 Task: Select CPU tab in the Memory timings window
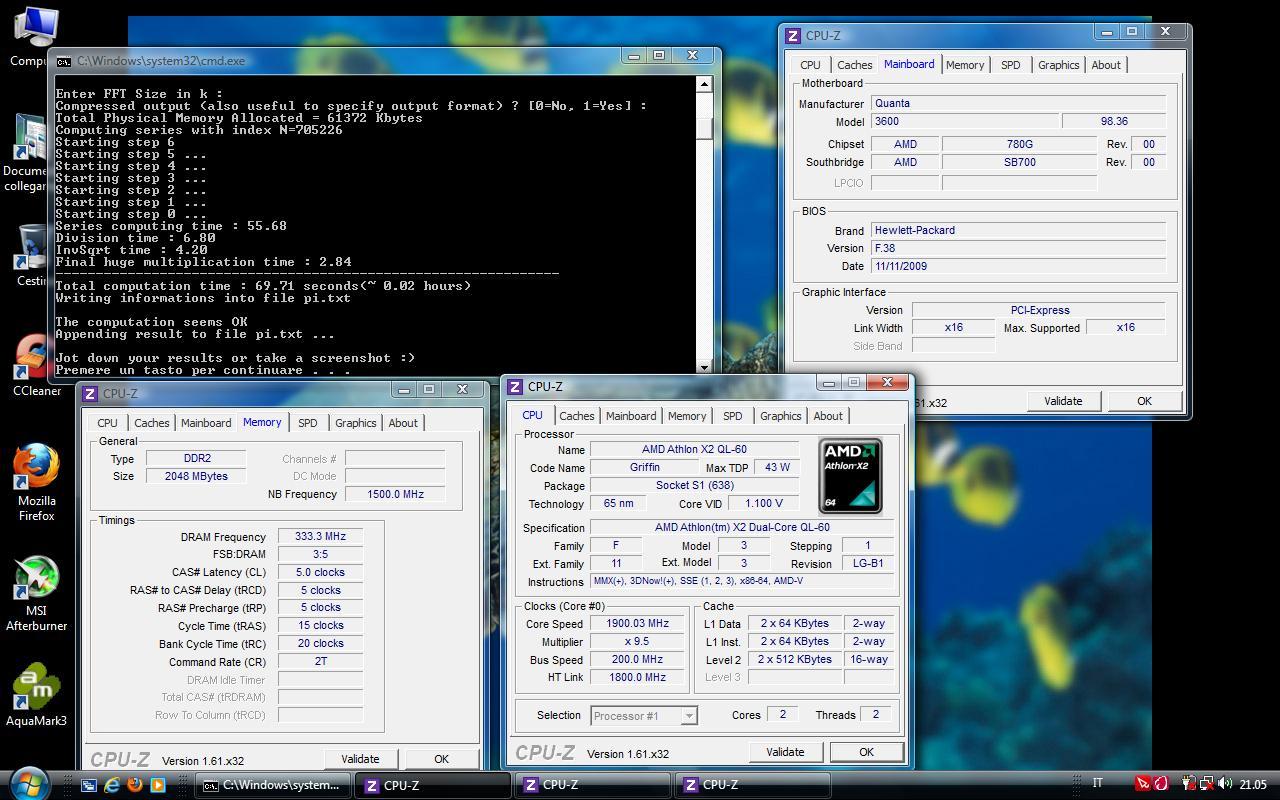tap(107, 423)
